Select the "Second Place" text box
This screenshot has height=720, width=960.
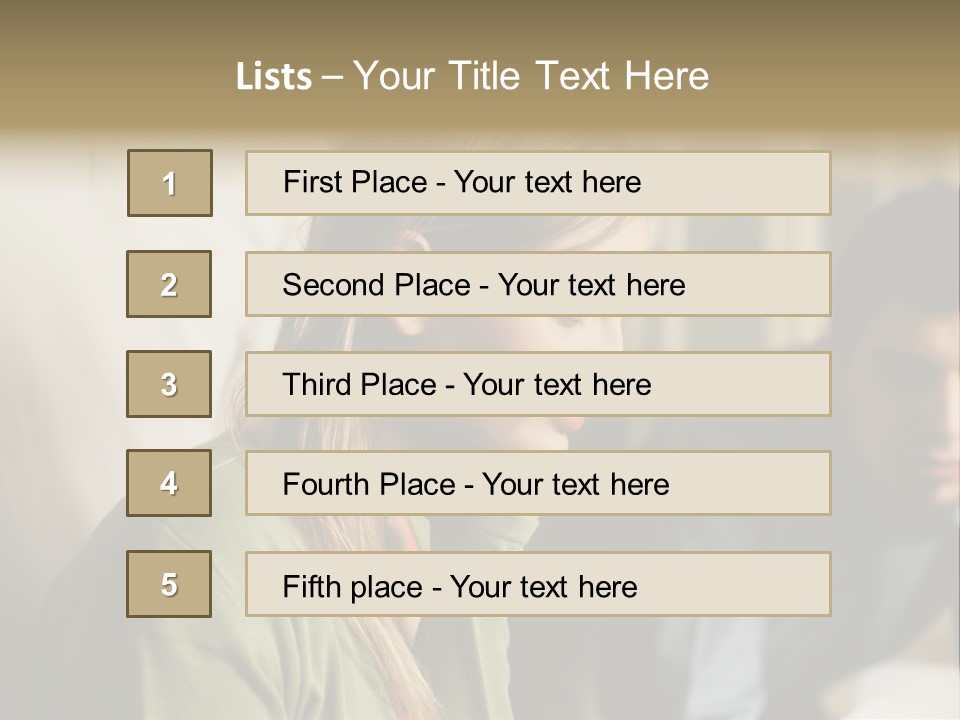[538, 284]
